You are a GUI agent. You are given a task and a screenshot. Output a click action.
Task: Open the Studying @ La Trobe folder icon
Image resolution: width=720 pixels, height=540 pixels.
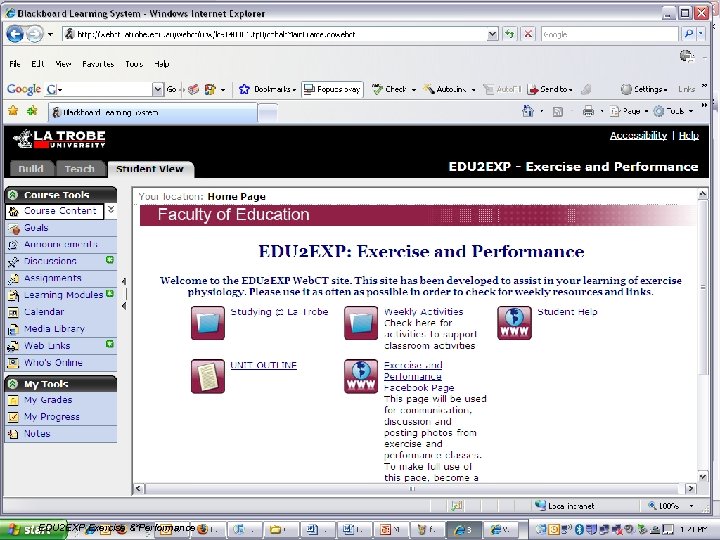208,323
